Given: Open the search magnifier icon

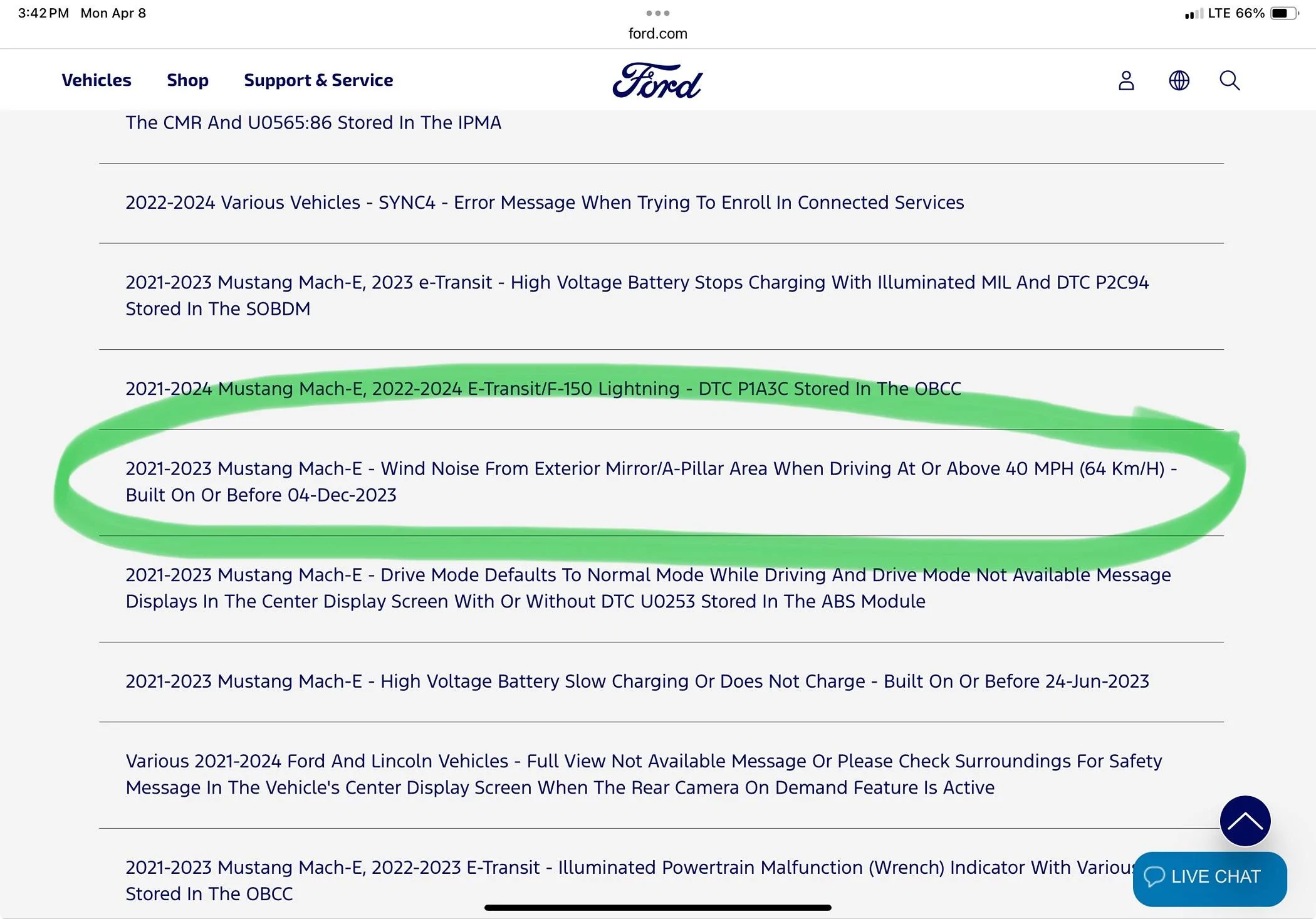Looking at the screenshot, I should click(1230, 80).
